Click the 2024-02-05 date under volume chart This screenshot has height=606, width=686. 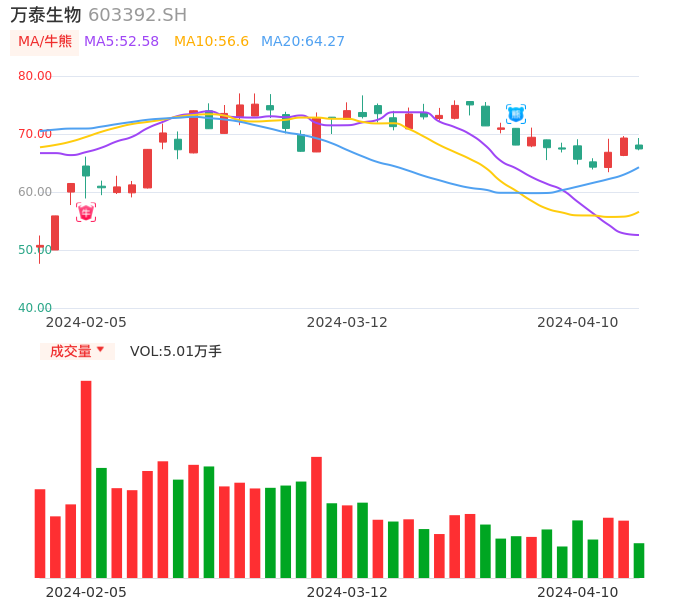[86, 592]
